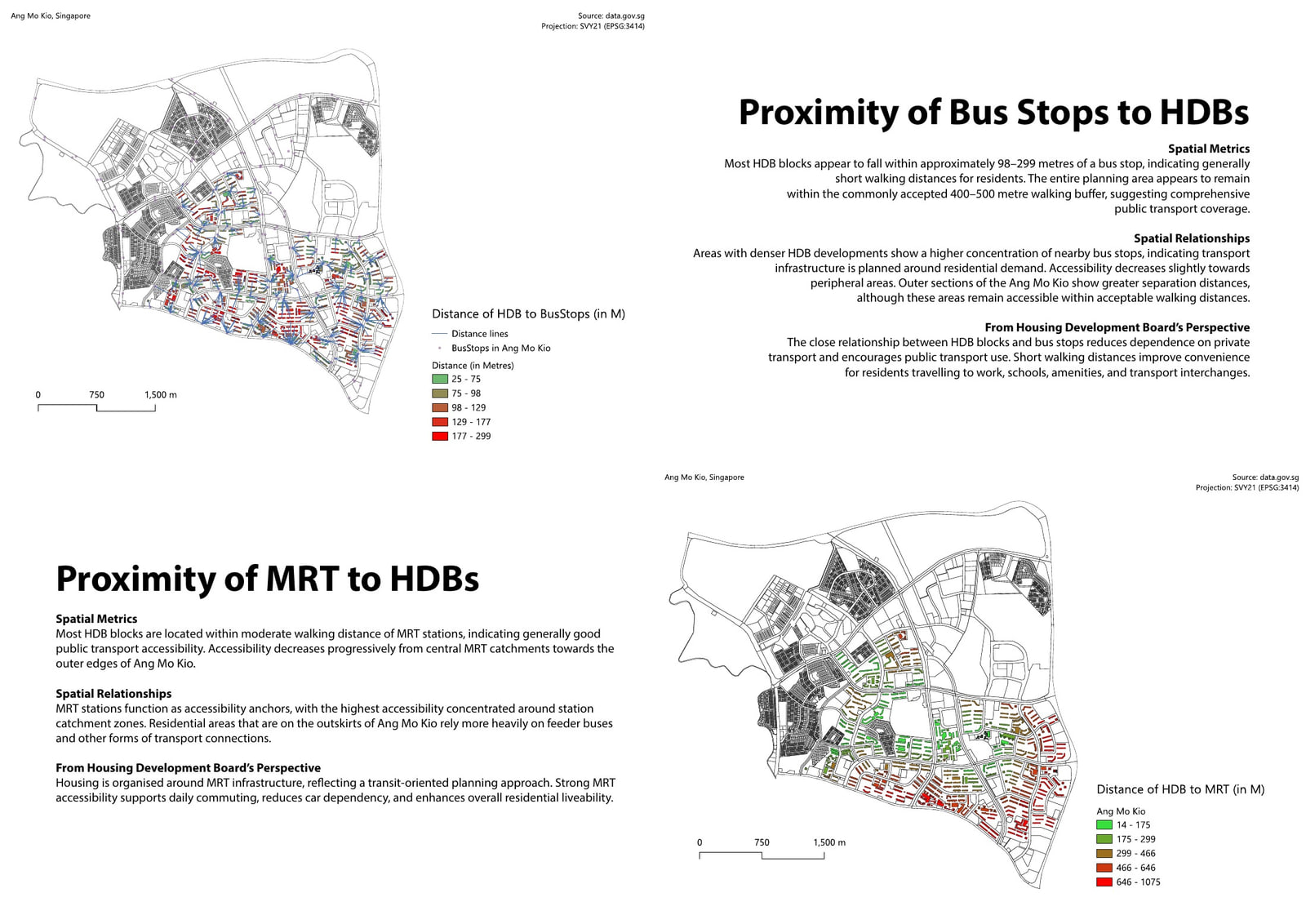Click the red 646 - 1075 MRT swatch

pyautogui.click(x=1104, y=882)
